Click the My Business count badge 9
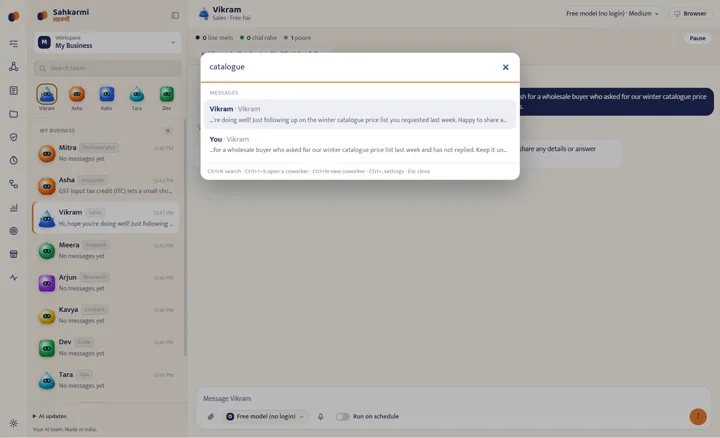The width and height of the screenshot is (720, 438). tap(168, 131)
